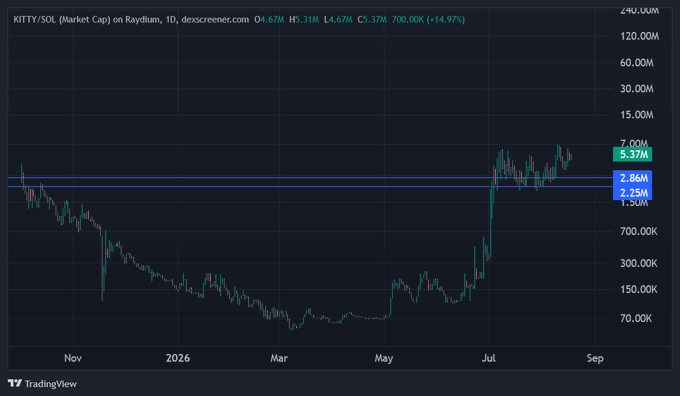This screenshot has width=680, height=396.
Task: Click the 300.00K price axis label
Action: (639, 263)
